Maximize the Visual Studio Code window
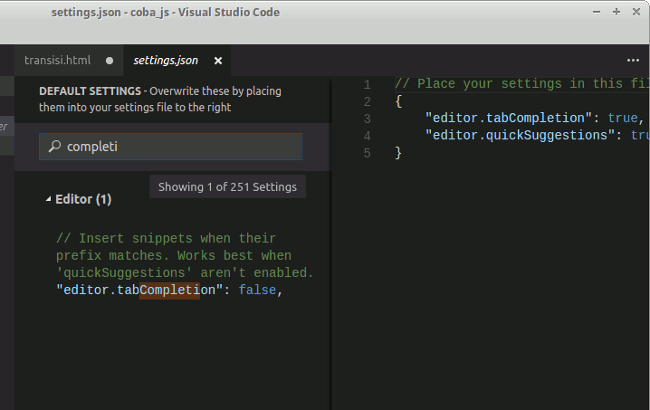Image resolution: width=650 pixels, height=410 pixels. point(616,12)
